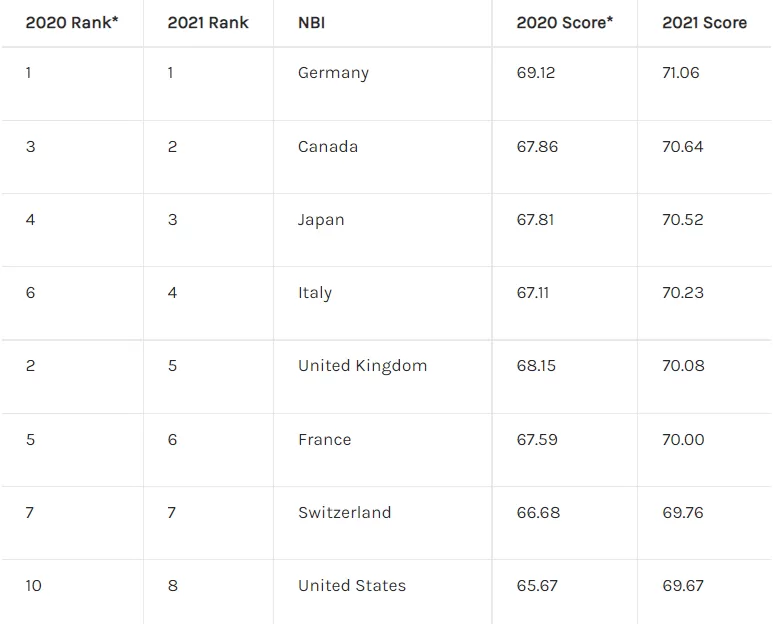773x624 pixels.
Task: Select the 65.67 United States score
Action: (x=537, y=586)
